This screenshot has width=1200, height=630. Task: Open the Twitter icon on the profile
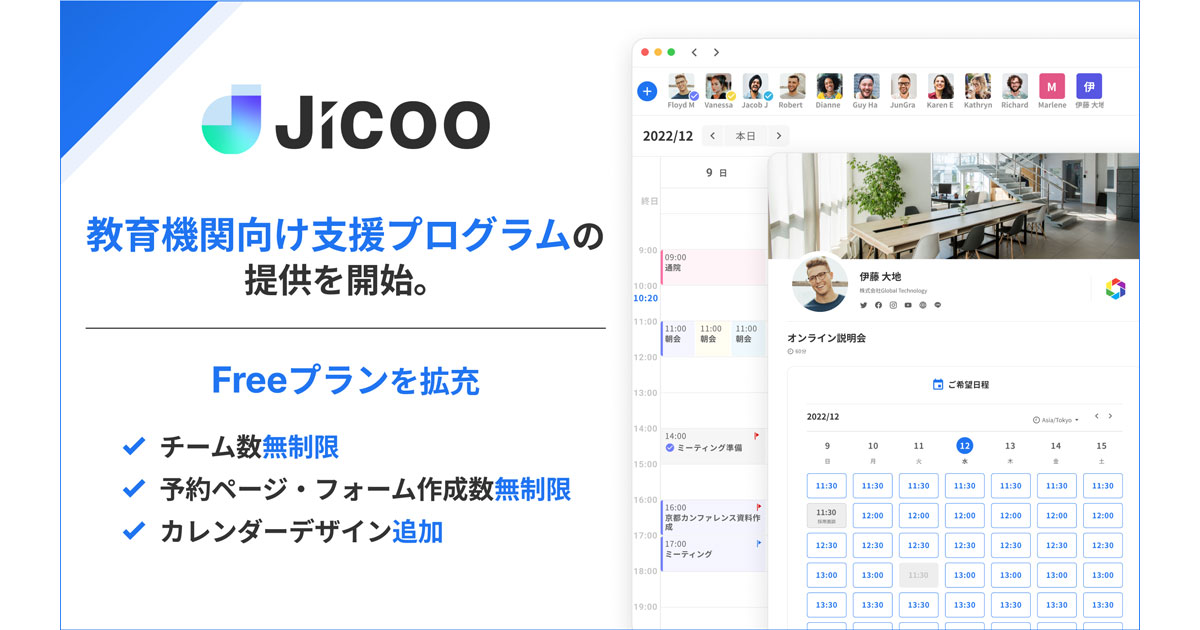[863, 305]
